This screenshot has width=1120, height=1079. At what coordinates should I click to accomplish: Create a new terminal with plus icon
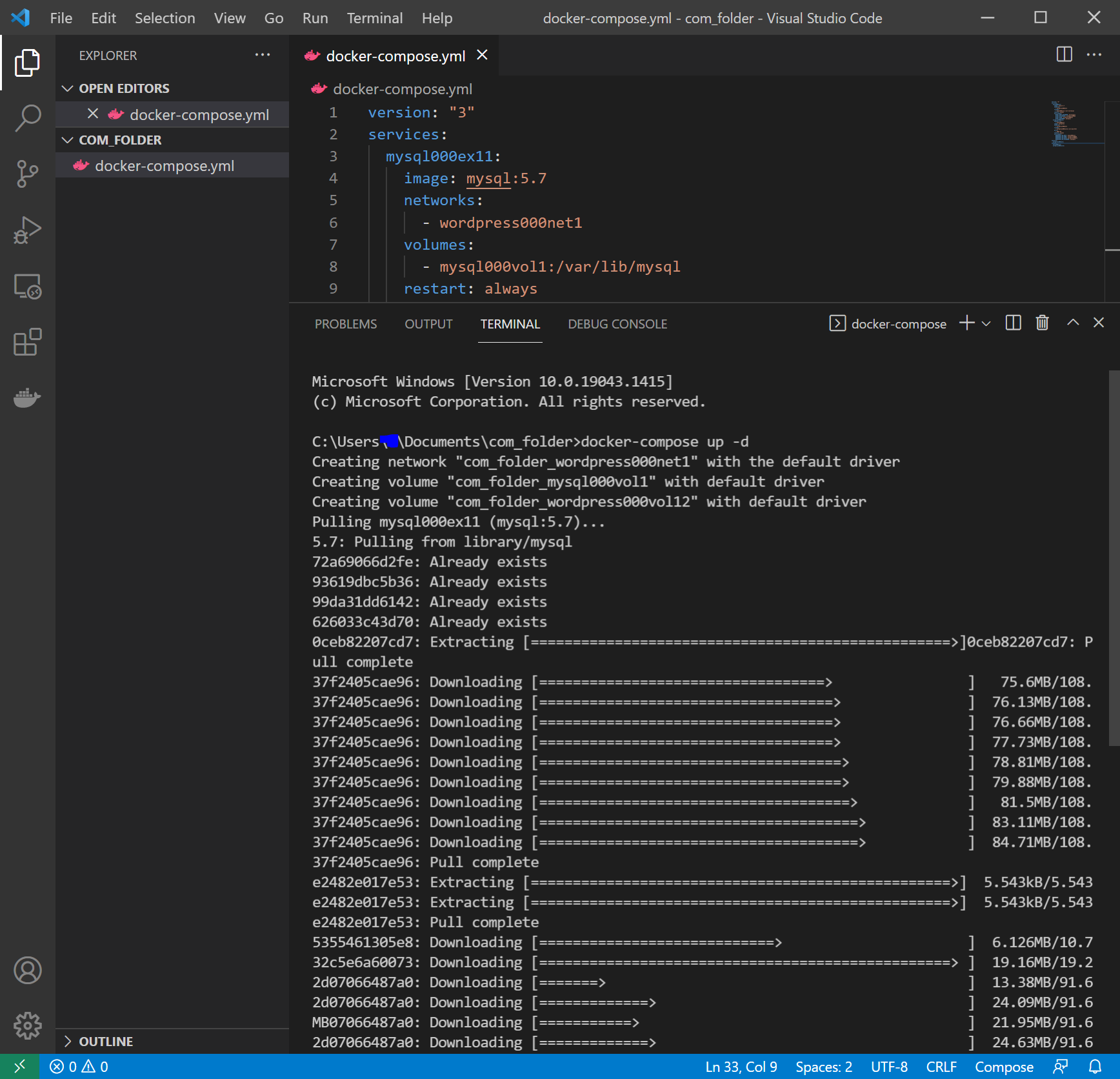(966, 323)
